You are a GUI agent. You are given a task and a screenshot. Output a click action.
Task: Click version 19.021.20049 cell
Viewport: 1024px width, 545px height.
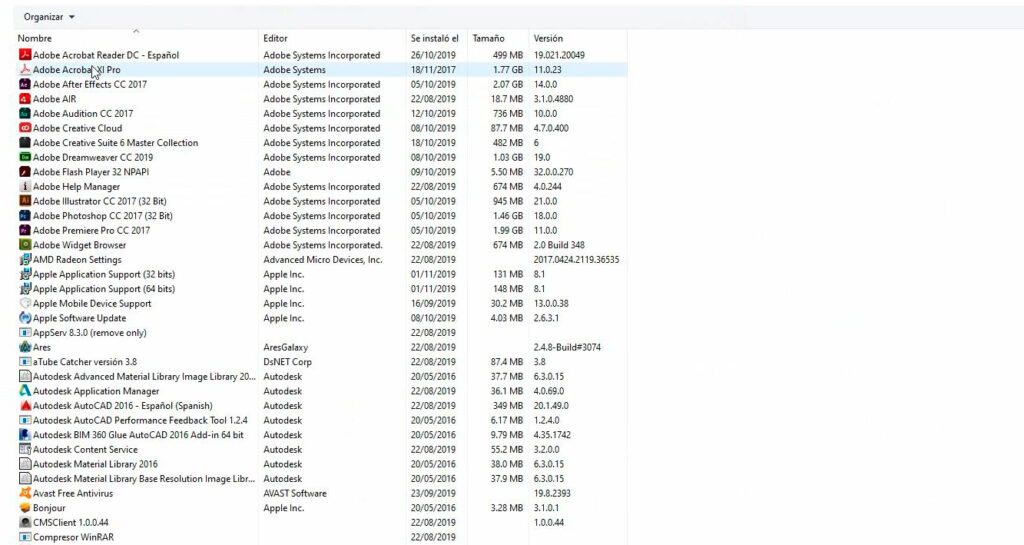click(x=559, y=55)
